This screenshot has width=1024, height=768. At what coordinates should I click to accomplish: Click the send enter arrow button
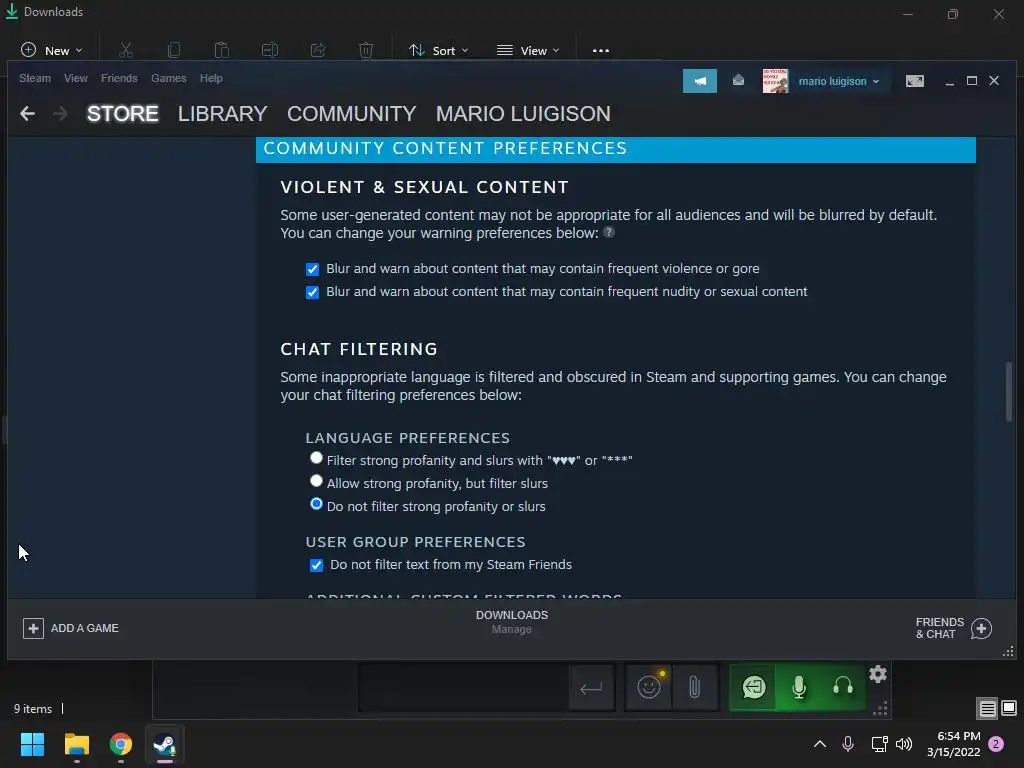pyautogui.click(x=591, y=688)
